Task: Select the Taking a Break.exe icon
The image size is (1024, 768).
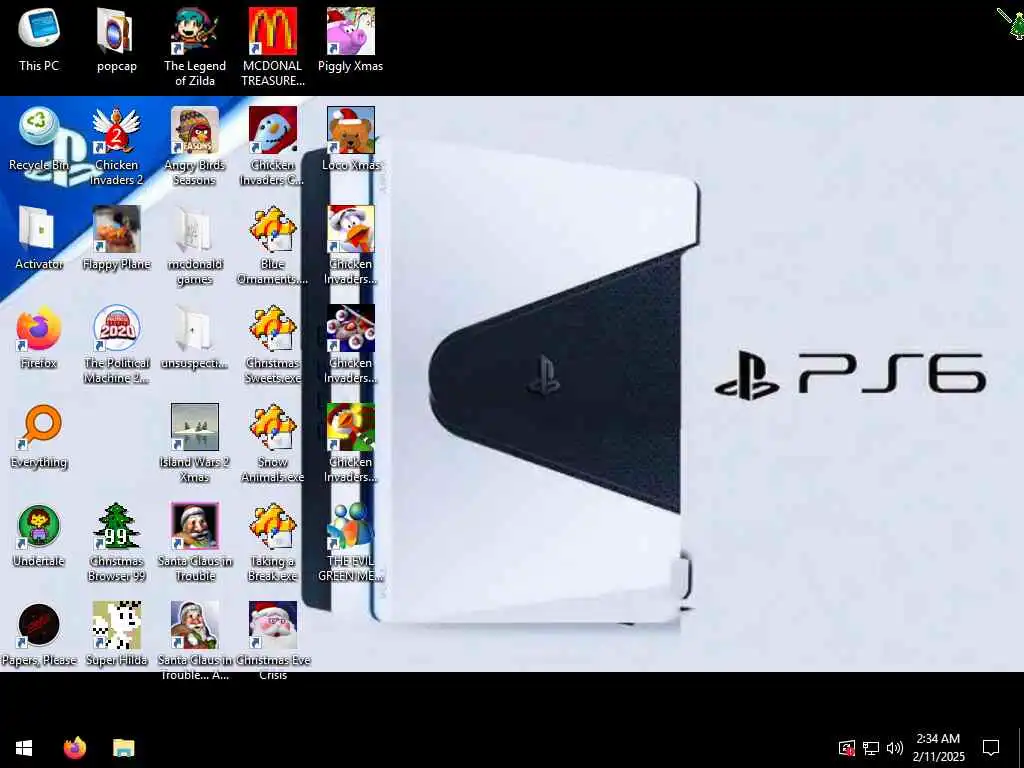Action: pyautogui.click(x=272, y=526)
